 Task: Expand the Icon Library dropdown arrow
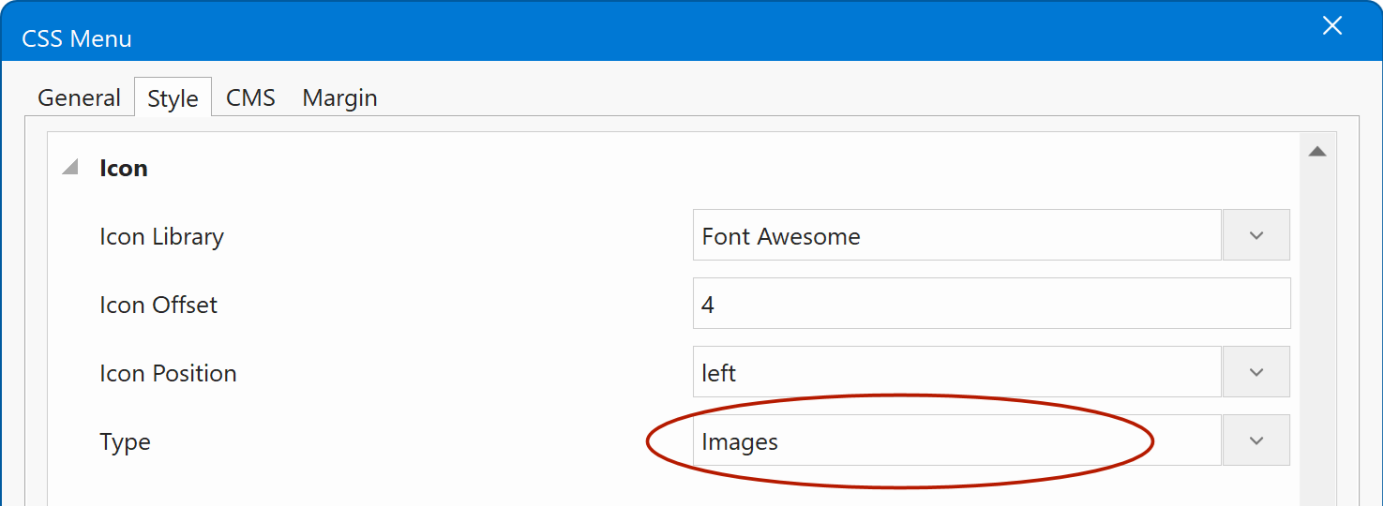click(1256, 236)
